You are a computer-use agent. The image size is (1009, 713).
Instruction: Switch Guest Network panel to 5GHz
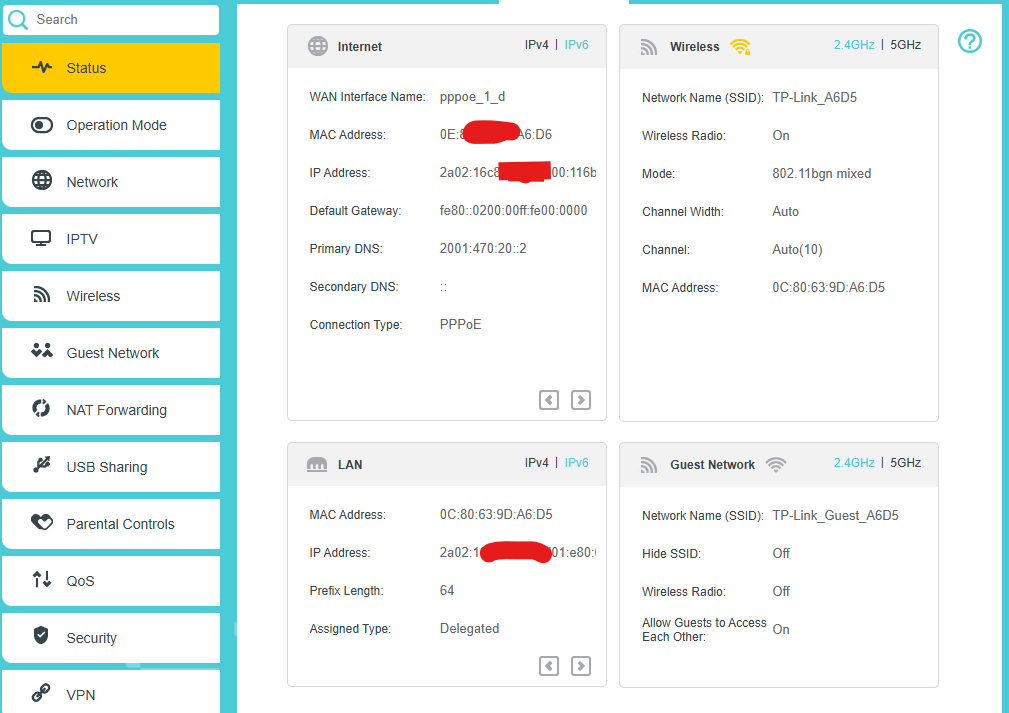[x=905, y=462]
